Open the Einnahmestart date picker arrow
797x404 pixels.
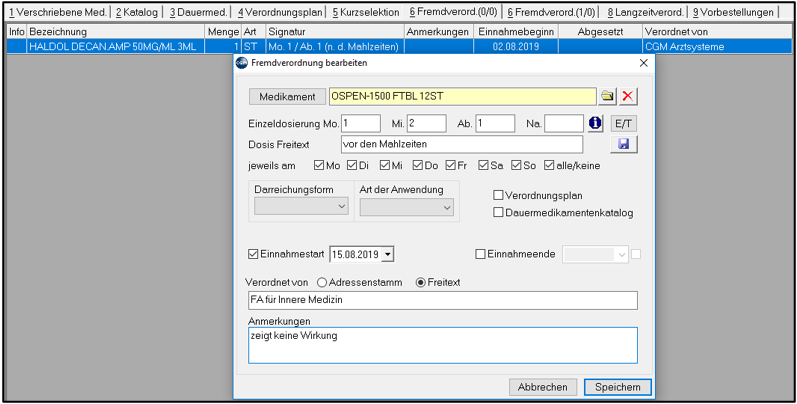click(x=388, y=255)
